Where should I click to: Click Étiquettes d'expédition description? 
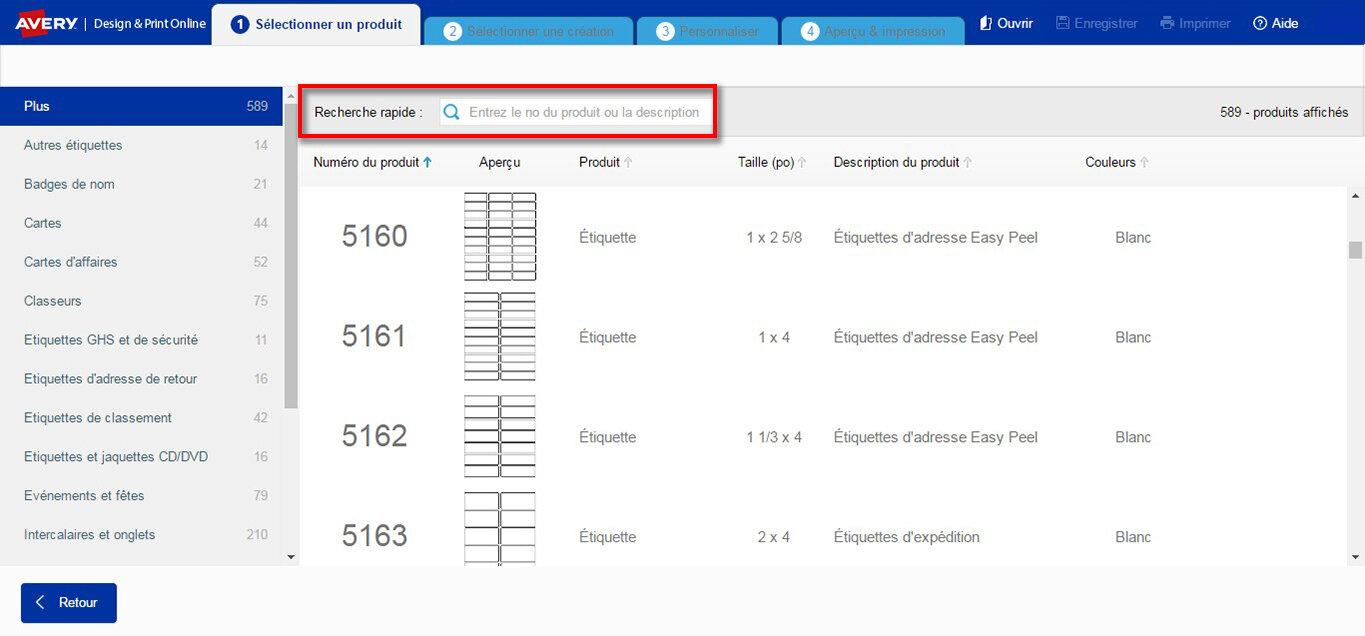(907, 538)
